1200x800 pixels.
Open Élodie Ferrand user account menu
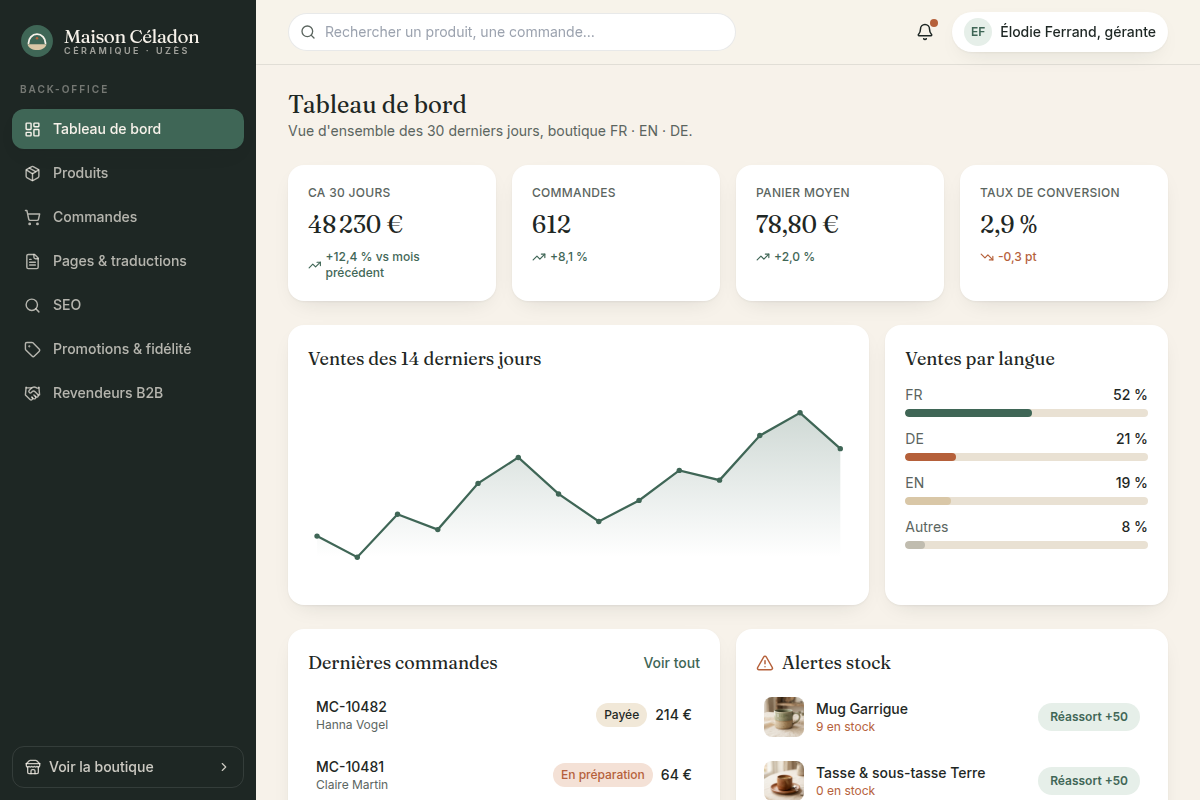click(x=1060, y=32)
